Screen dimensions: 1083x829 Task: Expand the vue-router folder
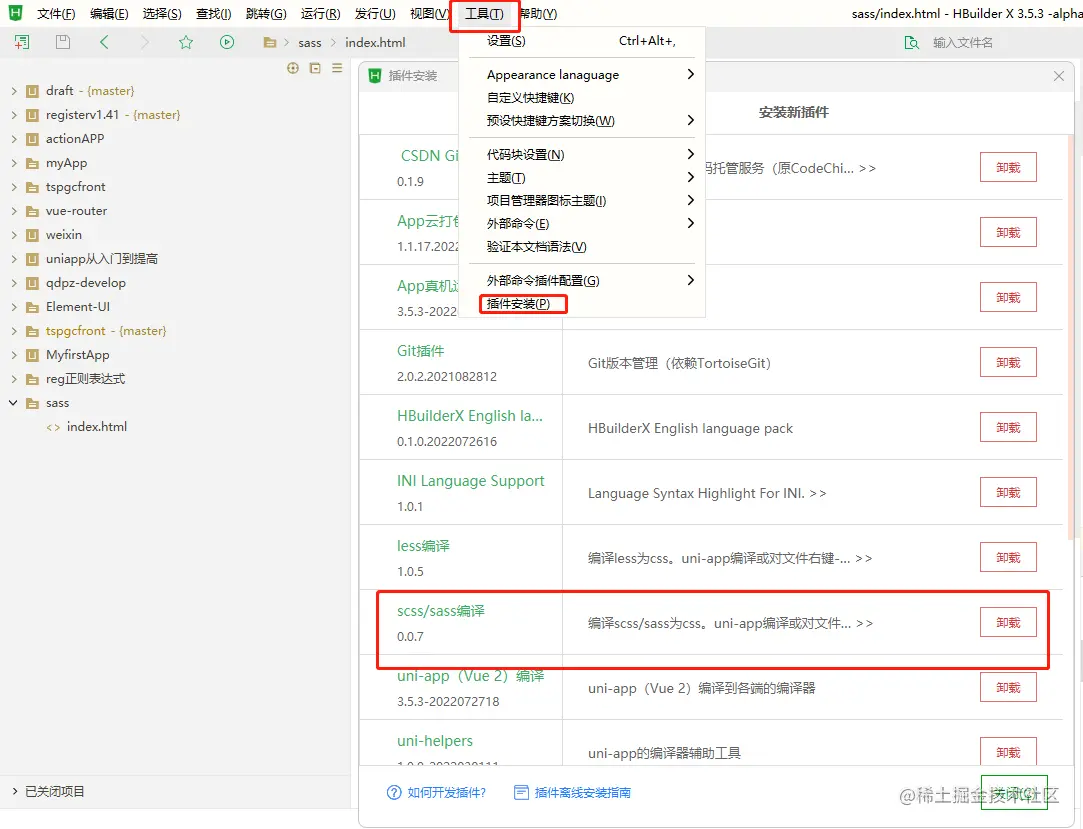coord(14,211)
